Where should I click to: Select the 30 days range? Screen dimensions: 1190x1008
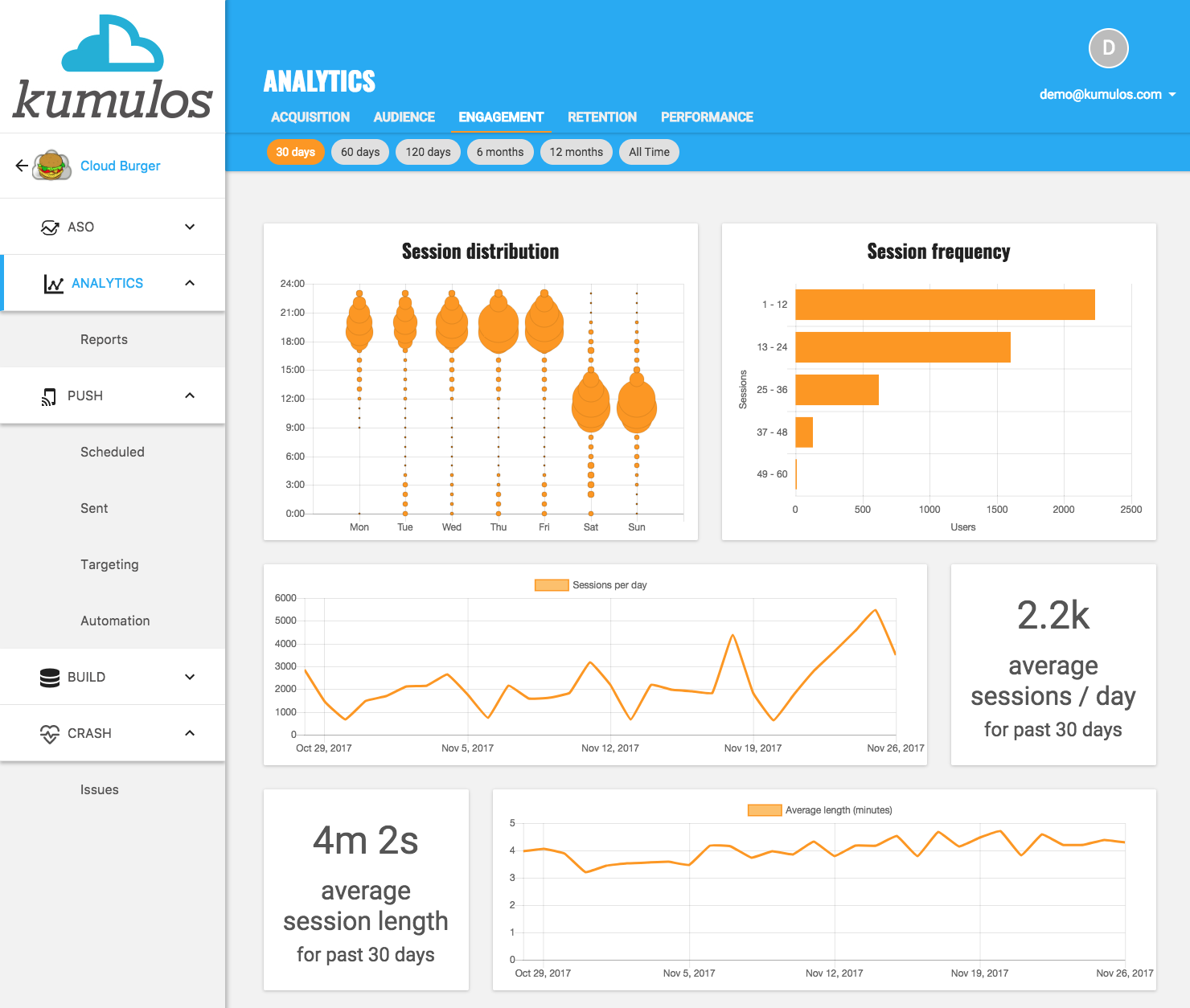(x=295, y=152)
